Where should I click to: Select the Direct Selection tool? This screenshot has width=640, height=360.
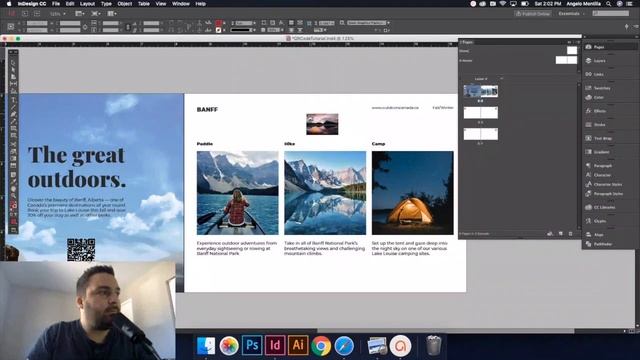coord(13,70)
